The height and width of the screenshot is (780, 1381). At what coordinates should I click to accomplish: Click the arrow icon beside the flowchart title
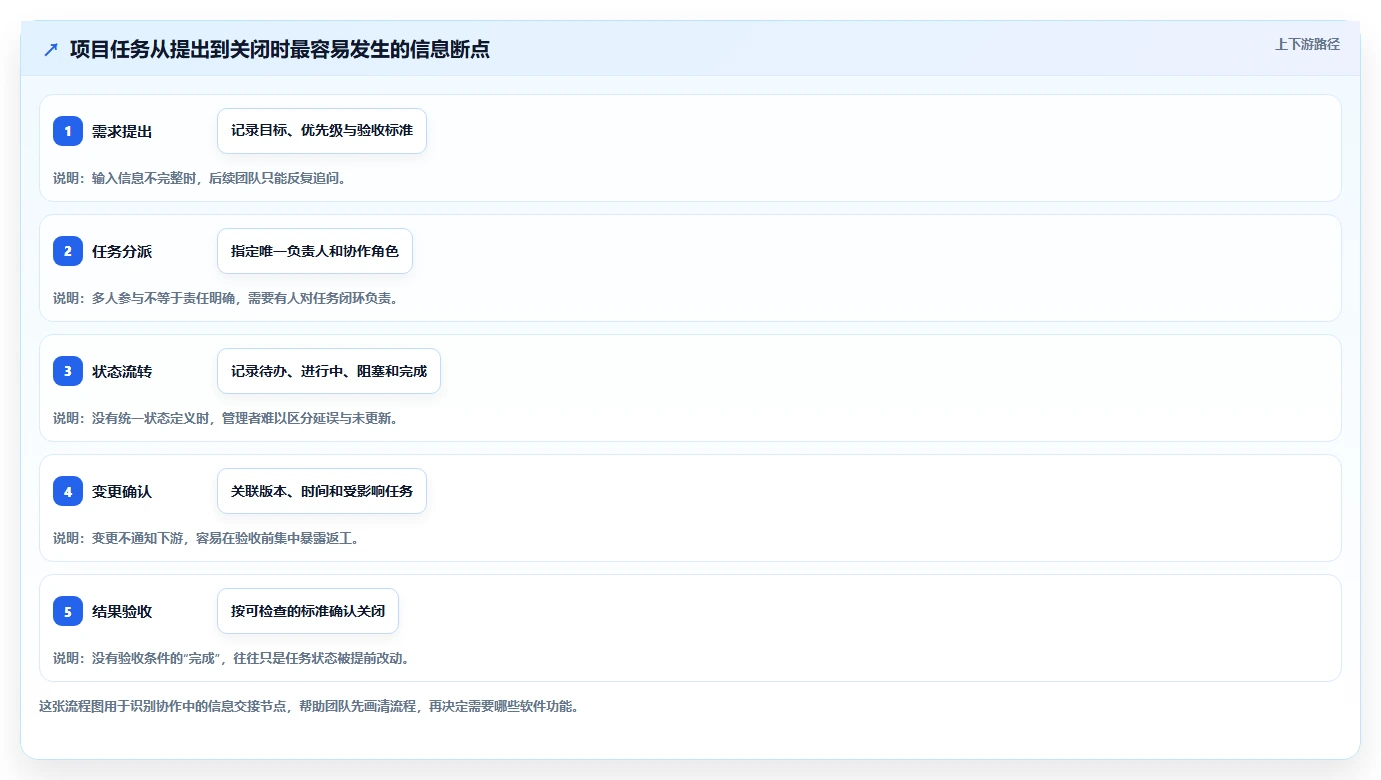point(51,49)
